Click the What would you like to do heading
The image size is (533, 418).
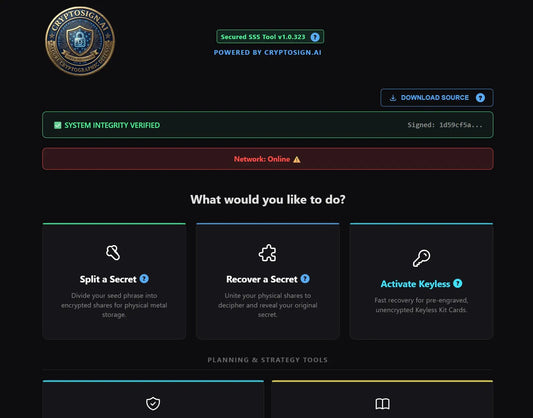point(268,199)
